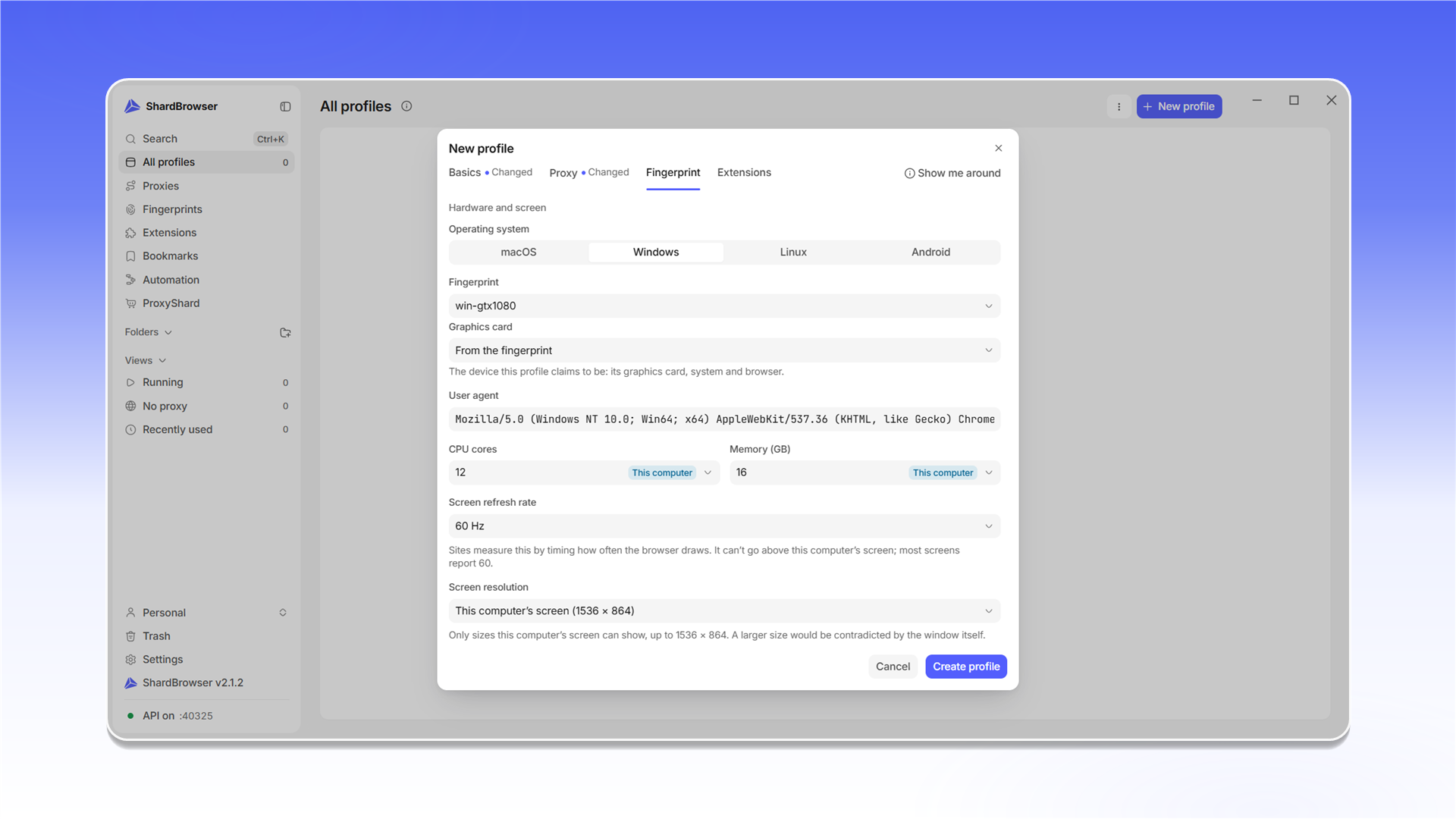Collapse sidebar using the panel toggle icon
This screenshot has height=819, width=1456.
click(285, 107)
